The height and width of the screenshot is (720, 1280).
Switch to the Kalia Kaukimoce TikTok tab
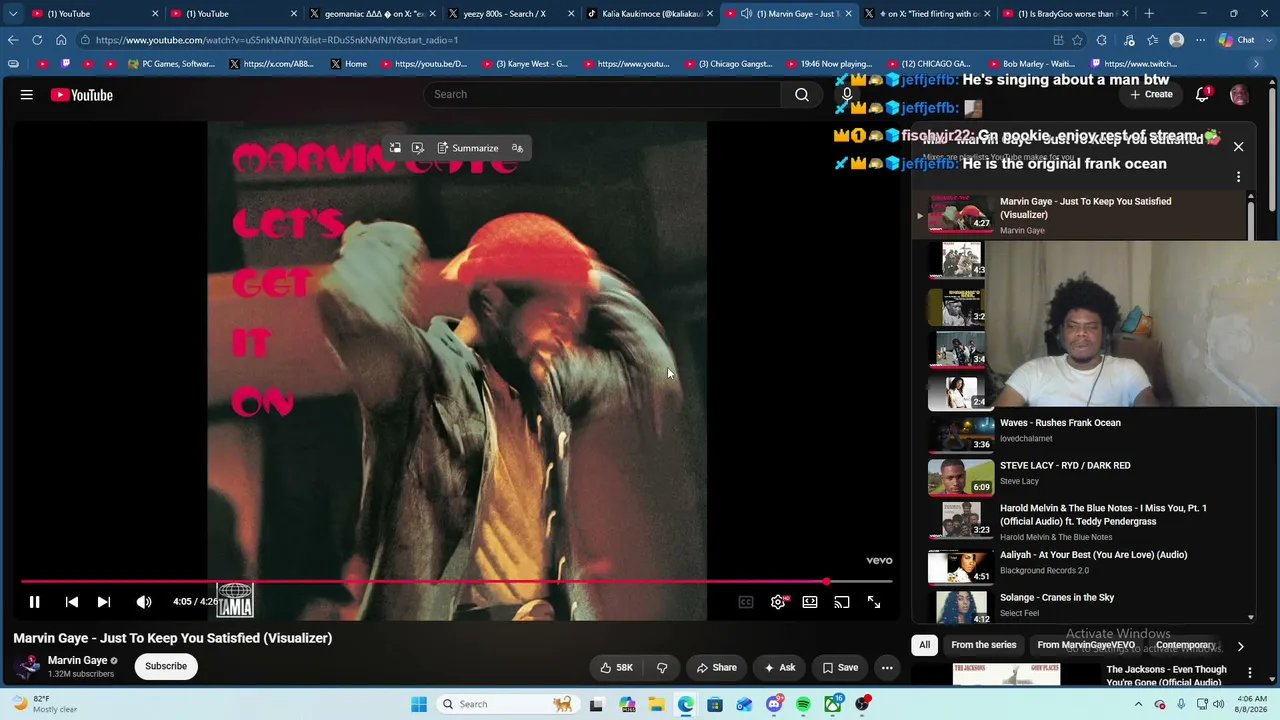point(648,14)
